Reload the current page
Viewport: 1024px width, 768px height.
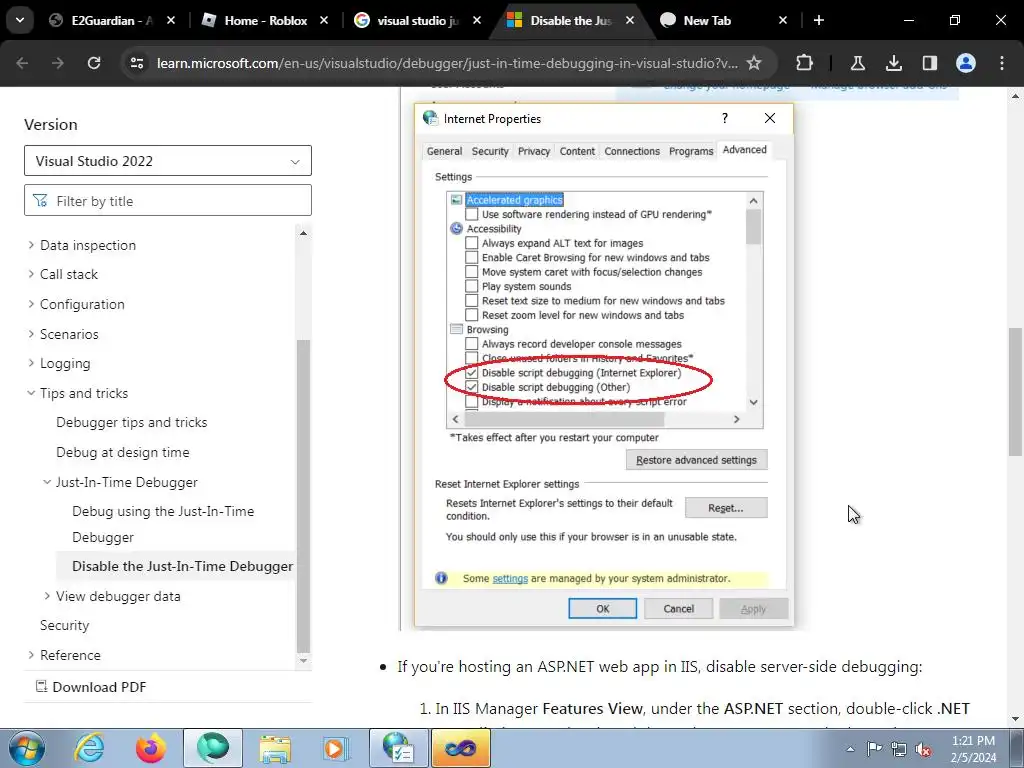click(94, 63)
